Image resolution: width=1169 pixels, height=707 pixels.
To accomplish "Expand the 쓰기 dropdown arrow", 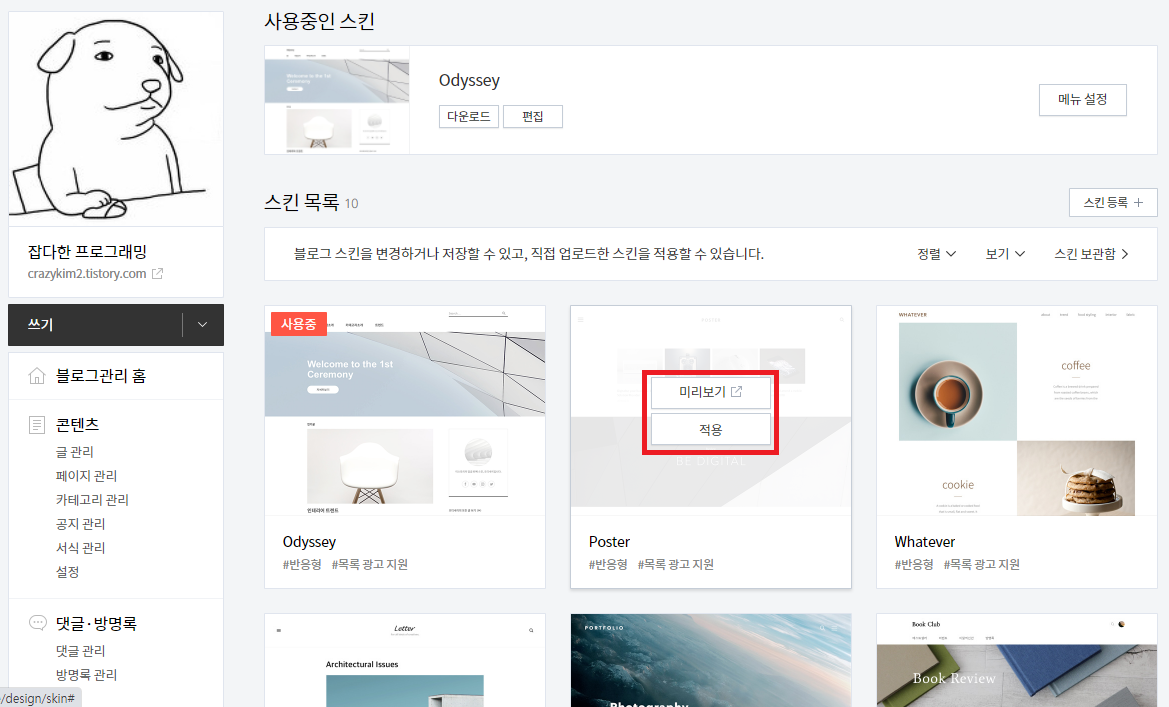I will tap(202, 324).
